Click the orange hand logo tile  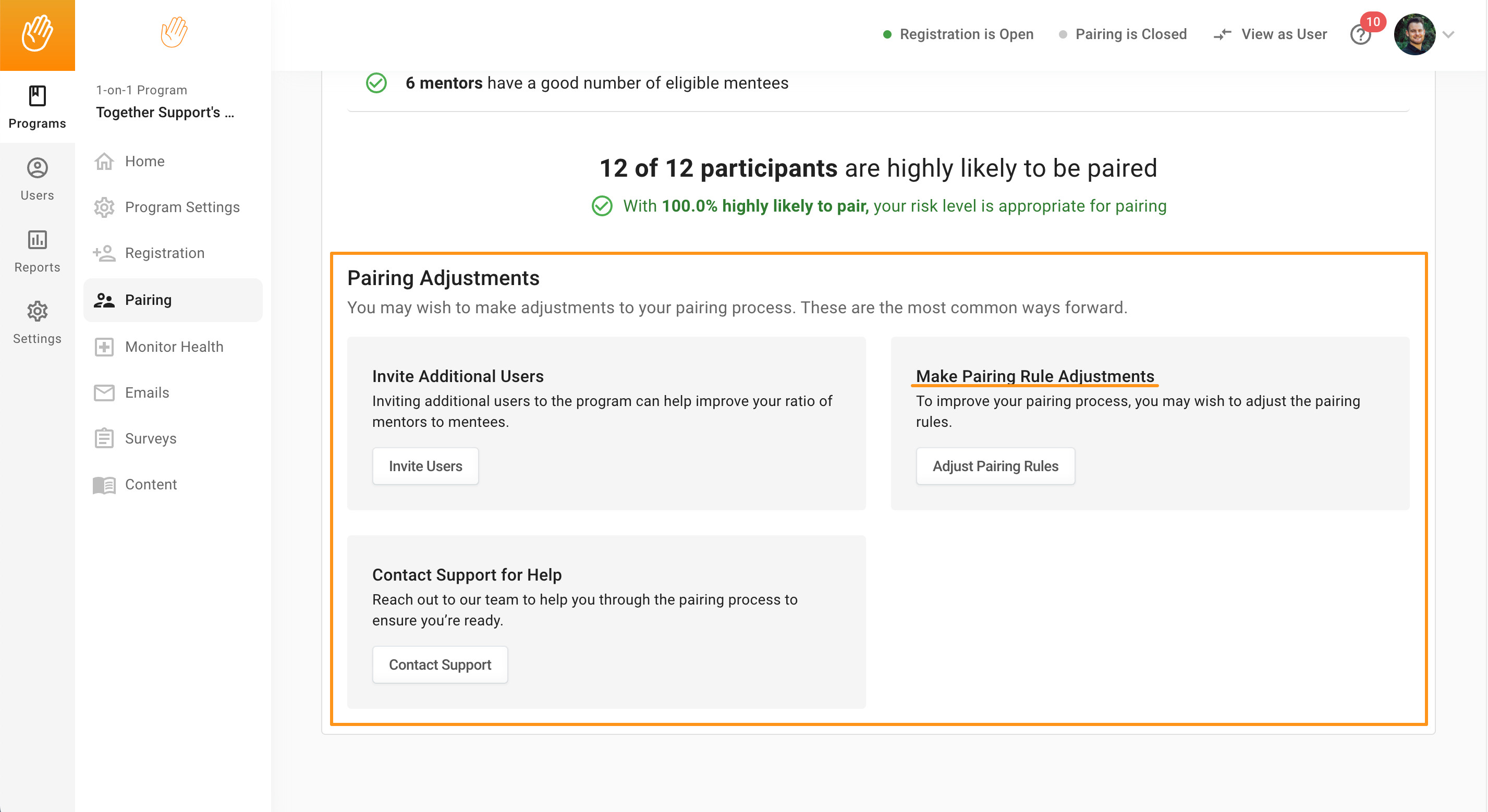[x=37, y=34]
